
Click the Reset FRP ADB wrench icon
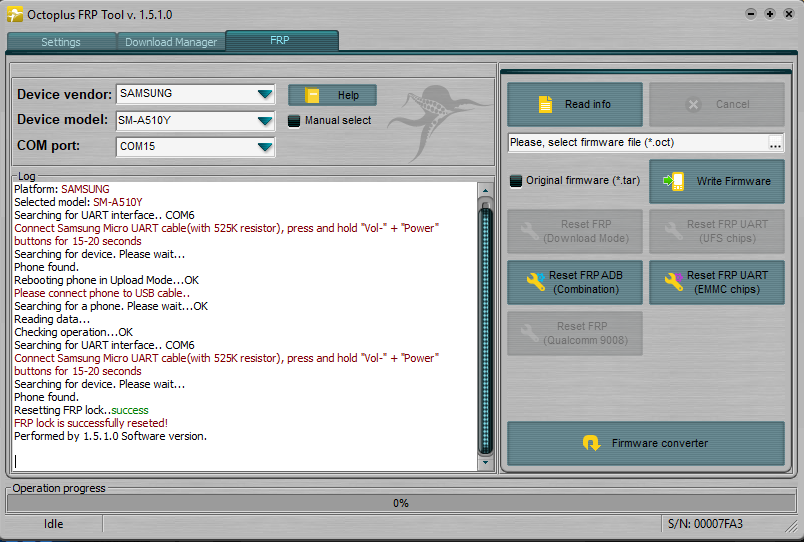point(536,282)
